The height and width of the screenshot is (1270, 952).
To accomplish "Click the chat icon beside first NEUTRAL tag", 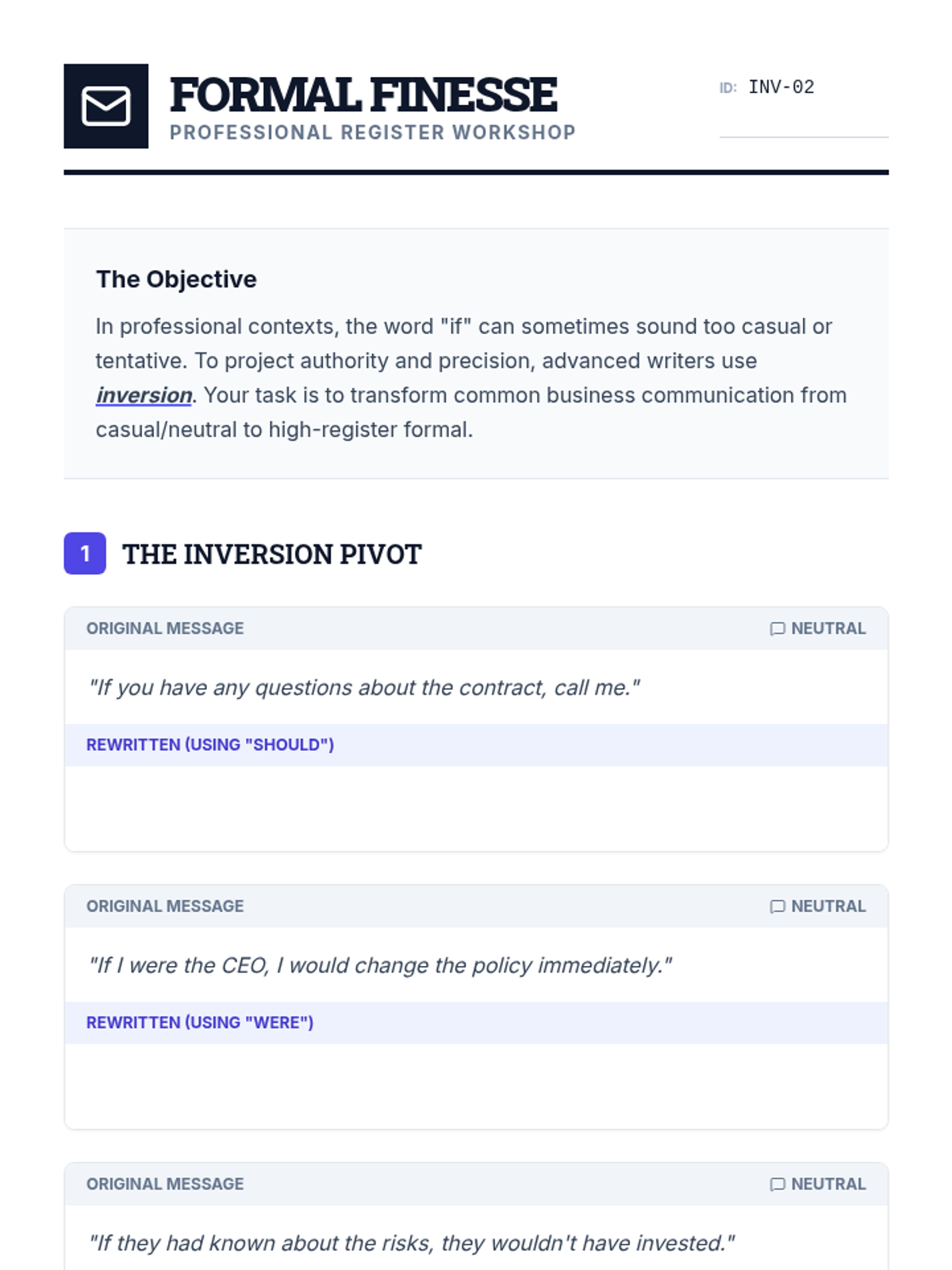I will coord(777,629).
